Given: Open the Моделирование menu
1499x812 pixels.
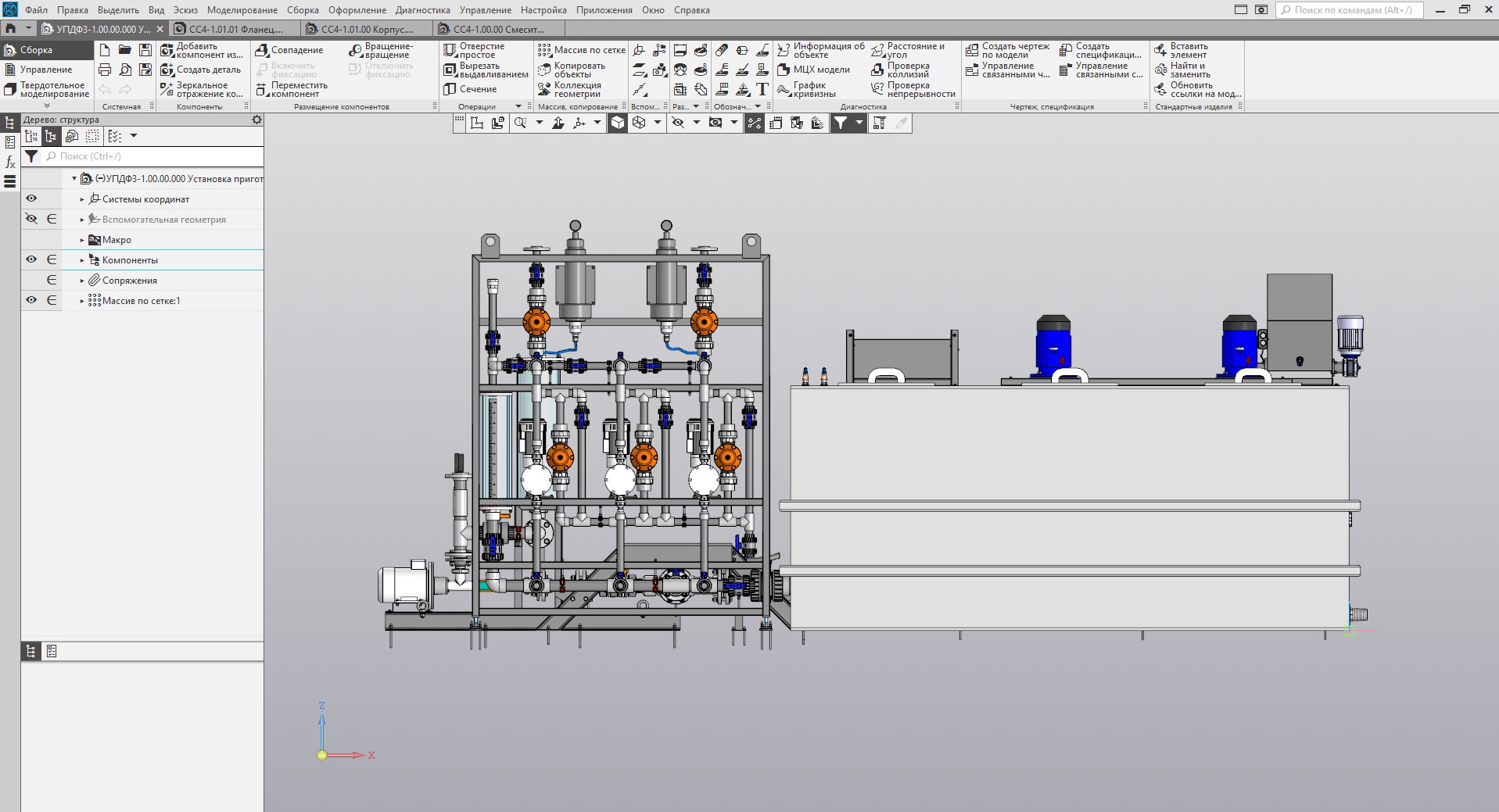Looking at the screenshot, I should [242, 10].
